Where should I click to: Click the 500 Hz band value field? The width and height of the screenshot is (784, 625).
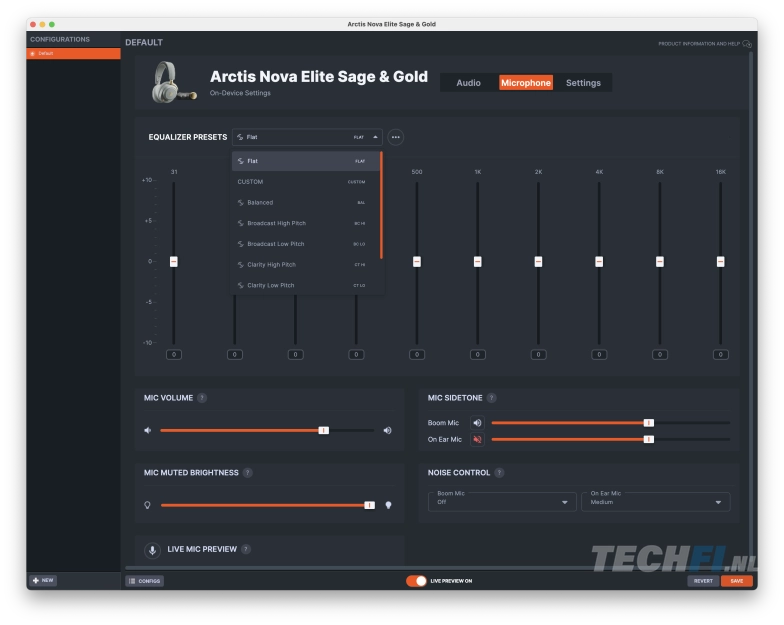pyautogui.click(x=416, y=355)
